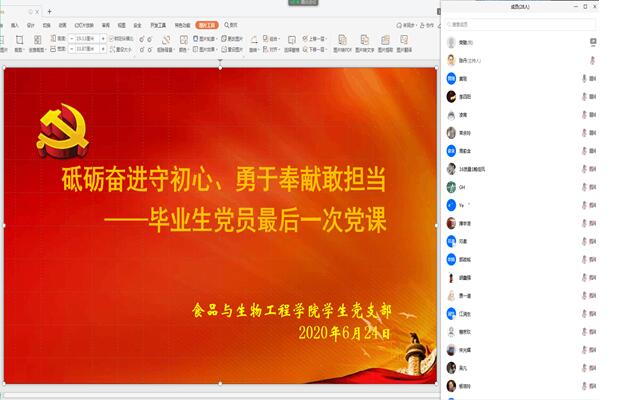Click Reset Size (重设大小) icon

point(112,49)
